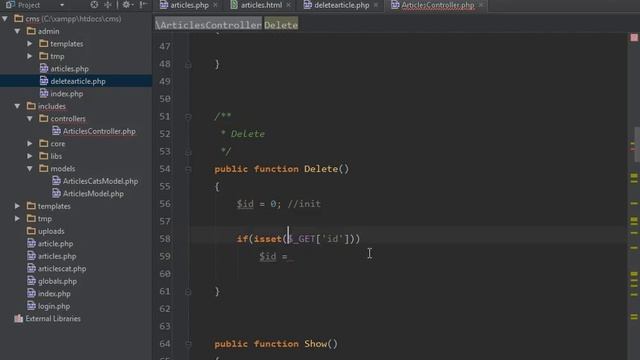Select External Libraries node
The height and width of the screenshot is (360, 640).
(x=53, y=319)
